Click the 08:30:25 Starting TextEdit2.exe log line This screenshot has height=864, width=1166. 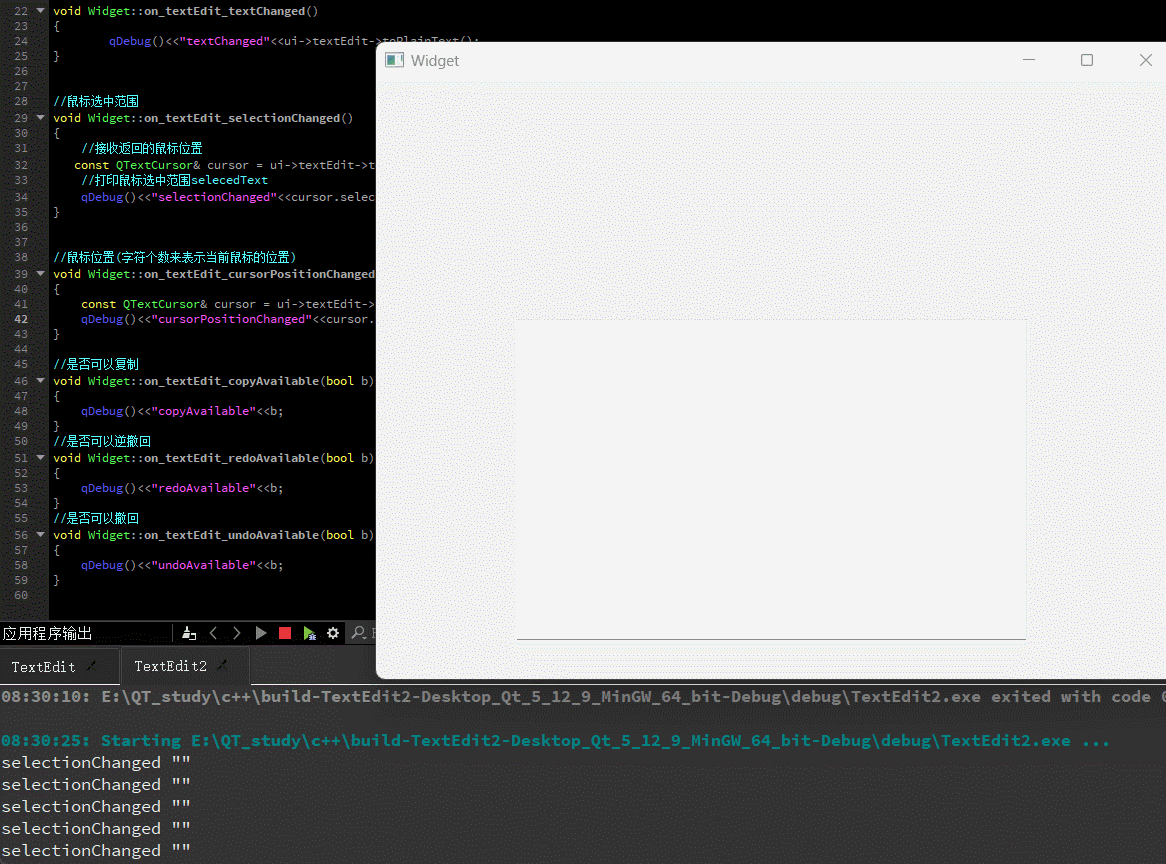555,741
